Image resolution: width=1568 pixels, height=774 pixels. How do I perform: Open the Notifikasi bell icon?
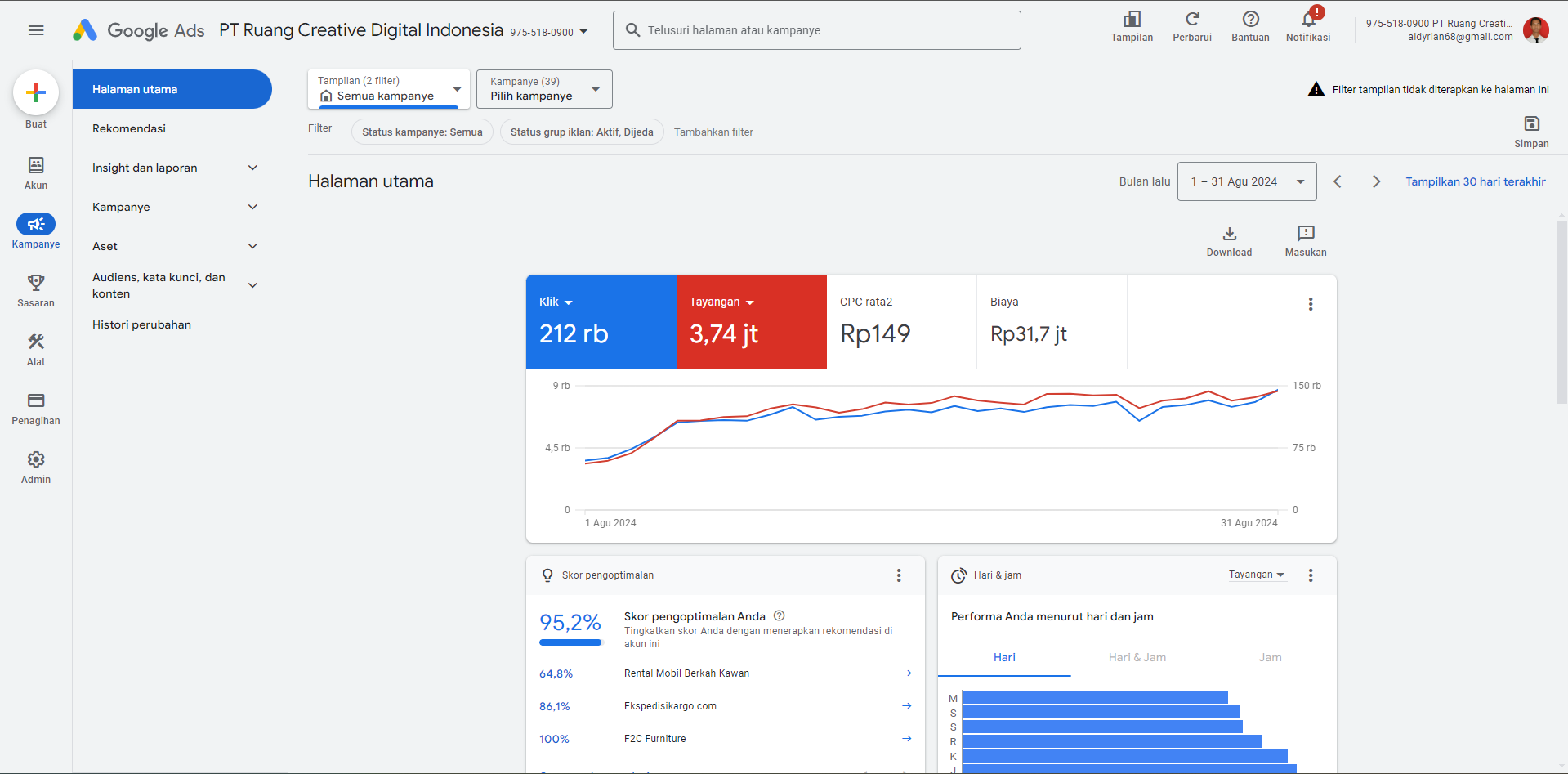1307,25
